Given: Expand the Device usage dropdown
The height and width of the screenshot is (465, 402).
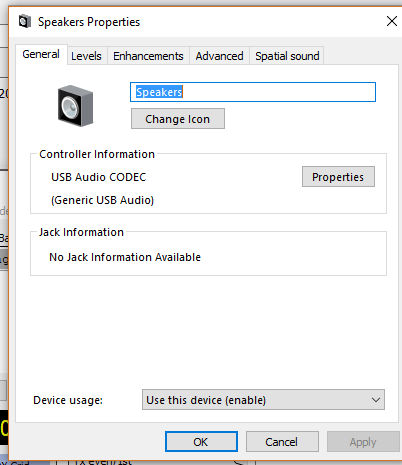Looking at the screenshot, I should pos(263,400).
